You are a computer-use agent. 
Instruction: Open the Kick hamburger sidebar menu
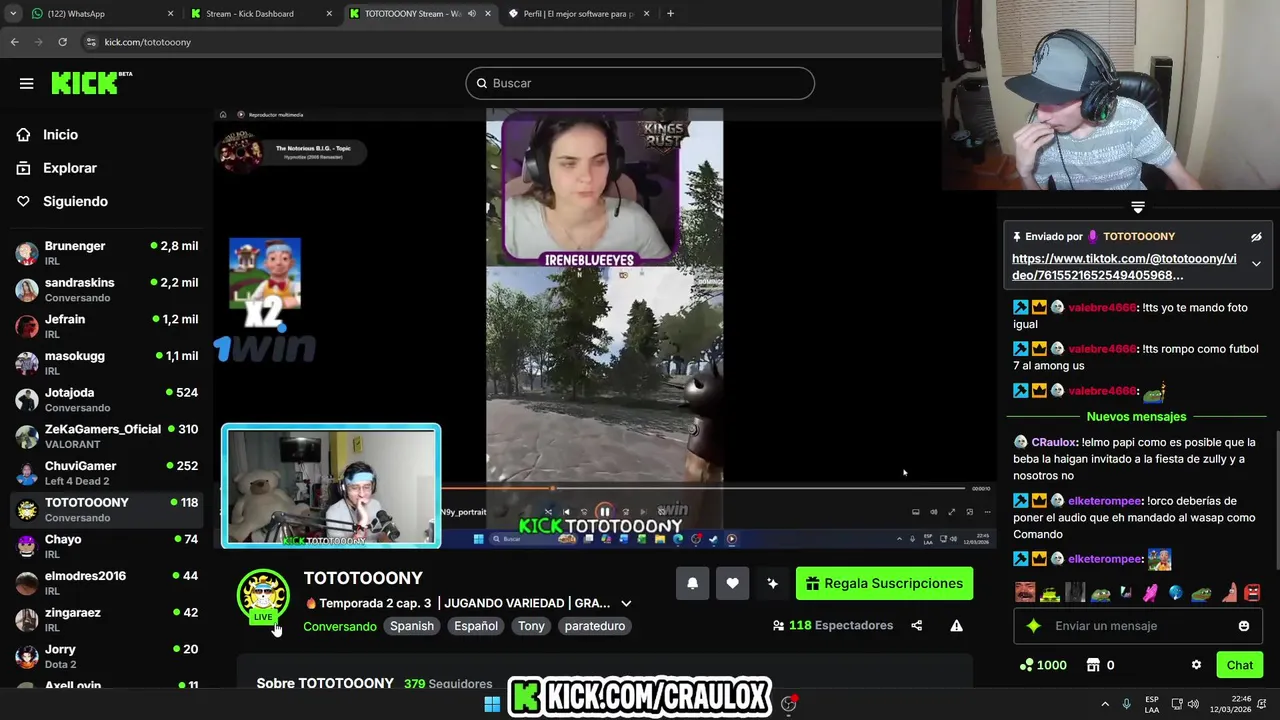coord(26,83)
